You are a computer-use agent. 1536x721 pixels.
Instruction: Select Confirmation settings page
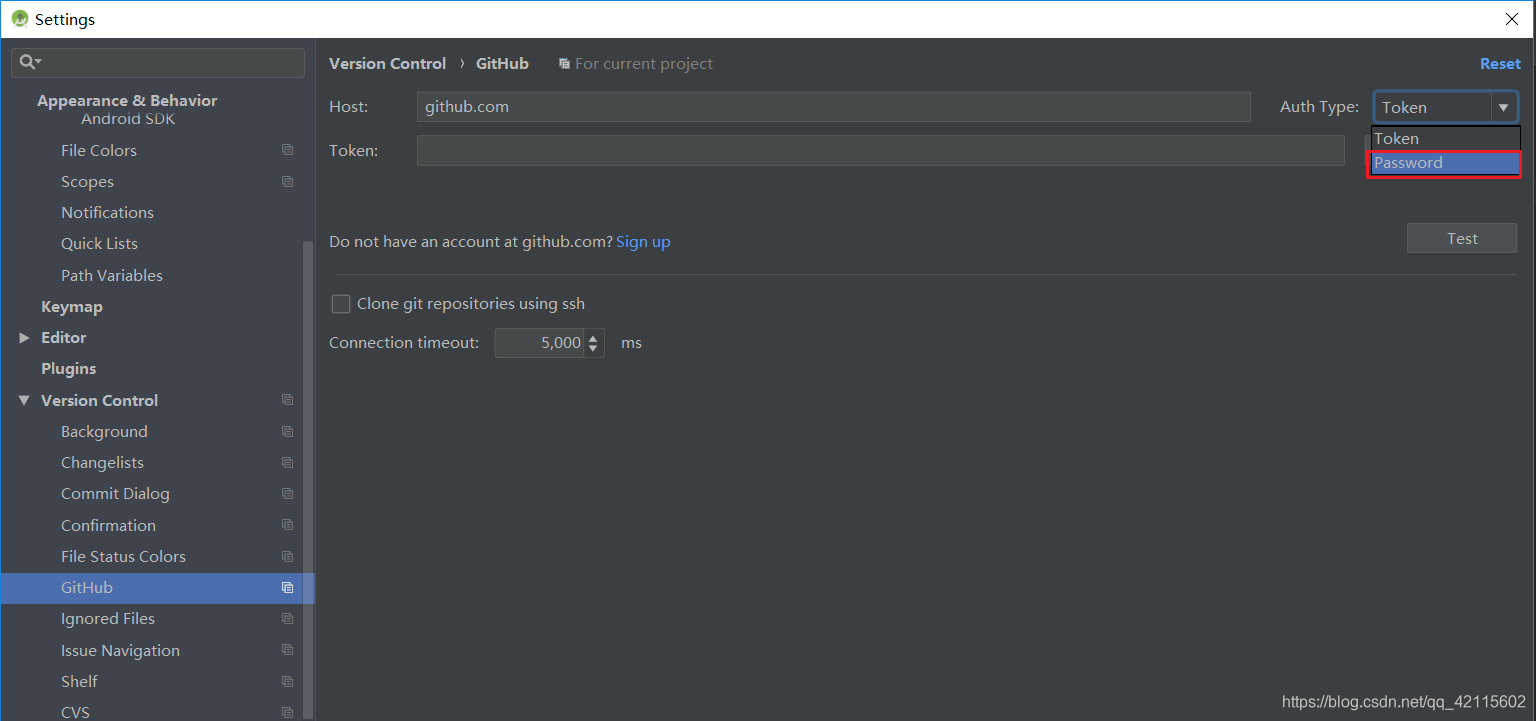click(108, 526)
